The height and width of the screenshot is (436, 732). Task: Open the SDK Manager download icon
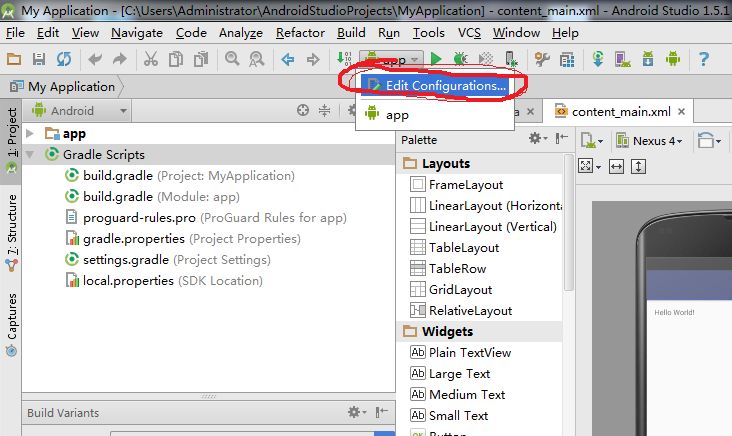648,59
